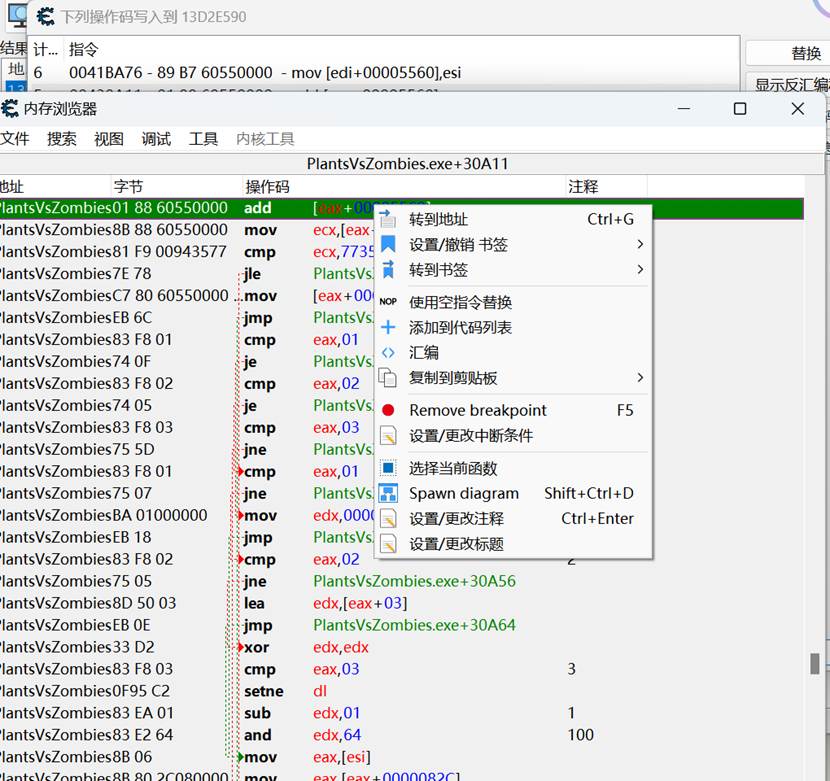Expand the 转到书签 submenu arrow
Screen dimensions: 830x781
coord(640,270)
